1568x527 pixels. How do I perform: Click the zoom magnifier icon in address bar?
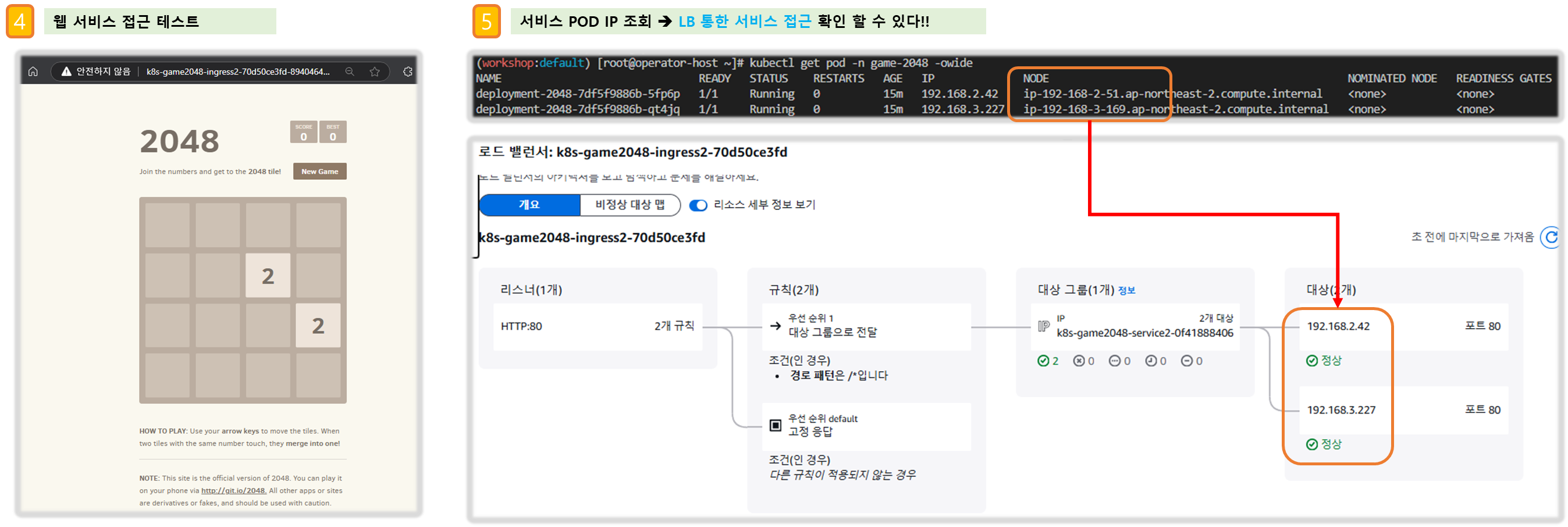[x=350, y=71]
